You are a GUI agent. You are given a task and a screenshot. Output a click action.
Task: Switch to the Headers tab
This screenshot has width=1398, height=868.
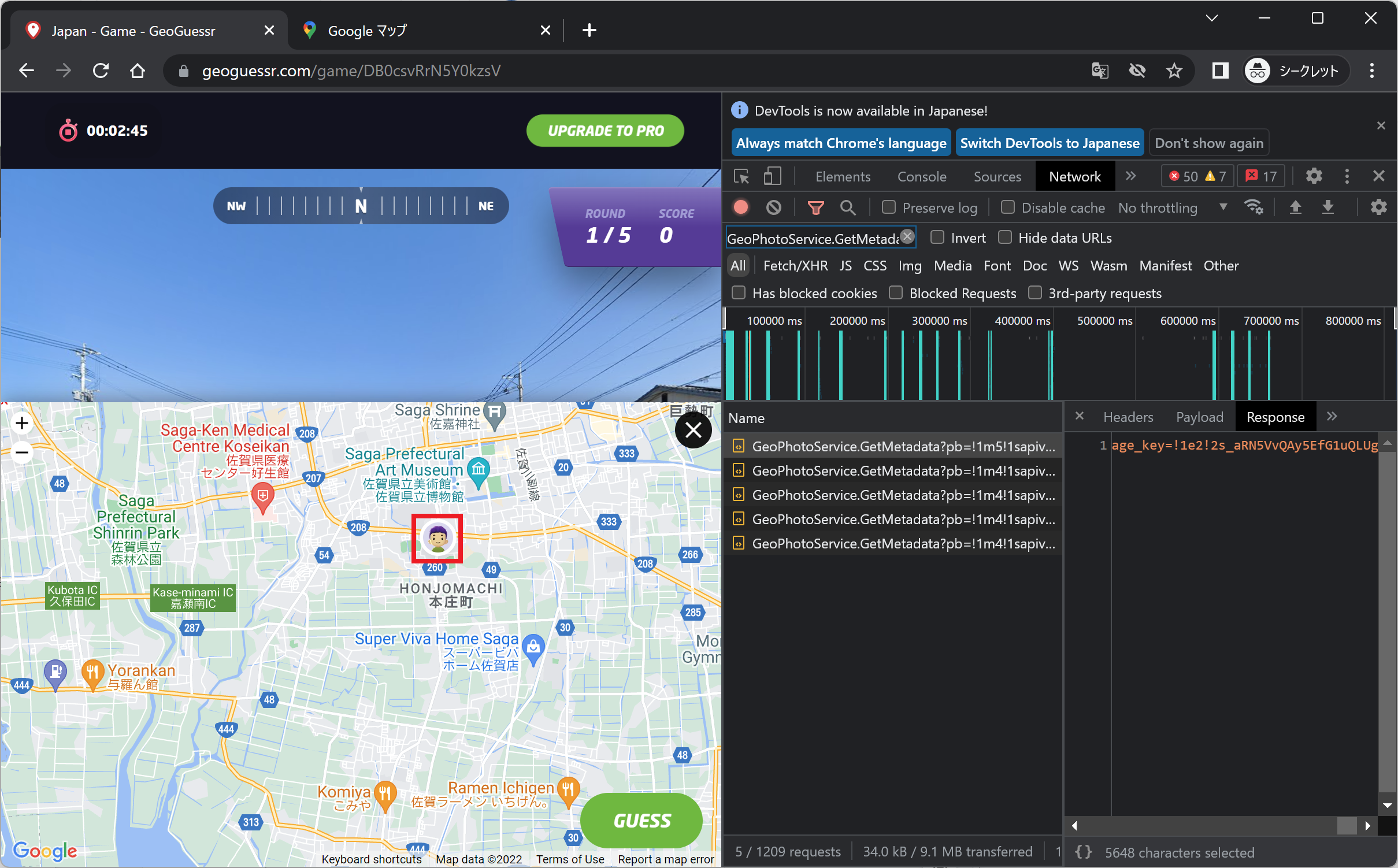click(1128, 416)
